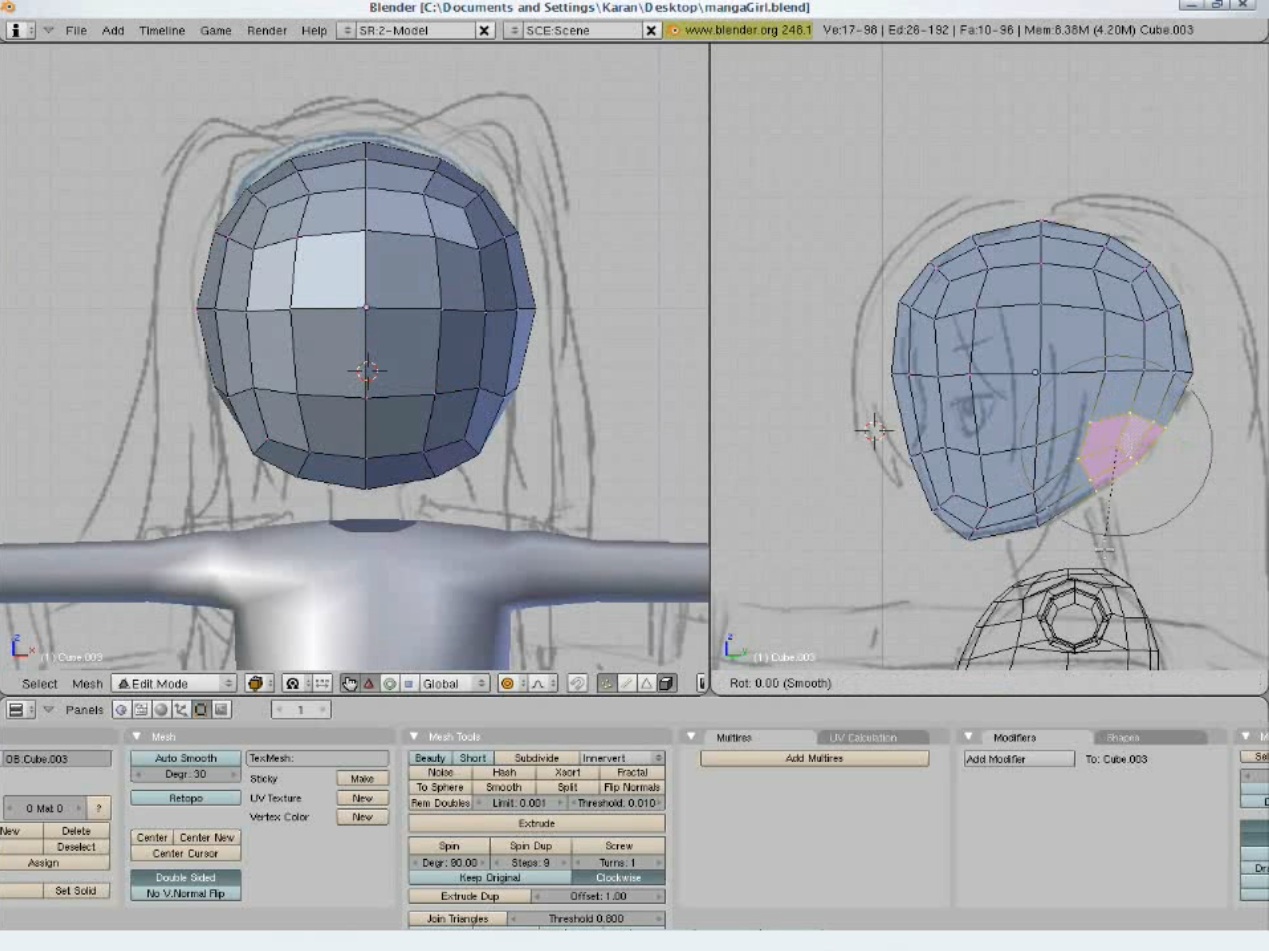Click the Rem Doubles button
Image resolution: width=1269 pixels, height=951 pixels.
(x=439, y=803)
